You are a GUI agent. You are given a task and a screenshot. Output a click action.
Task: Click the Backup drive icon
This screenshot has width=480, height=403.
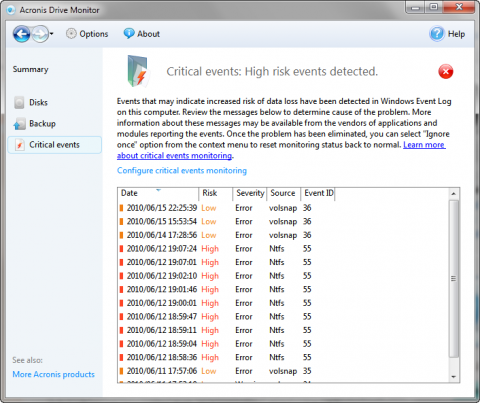19,124
